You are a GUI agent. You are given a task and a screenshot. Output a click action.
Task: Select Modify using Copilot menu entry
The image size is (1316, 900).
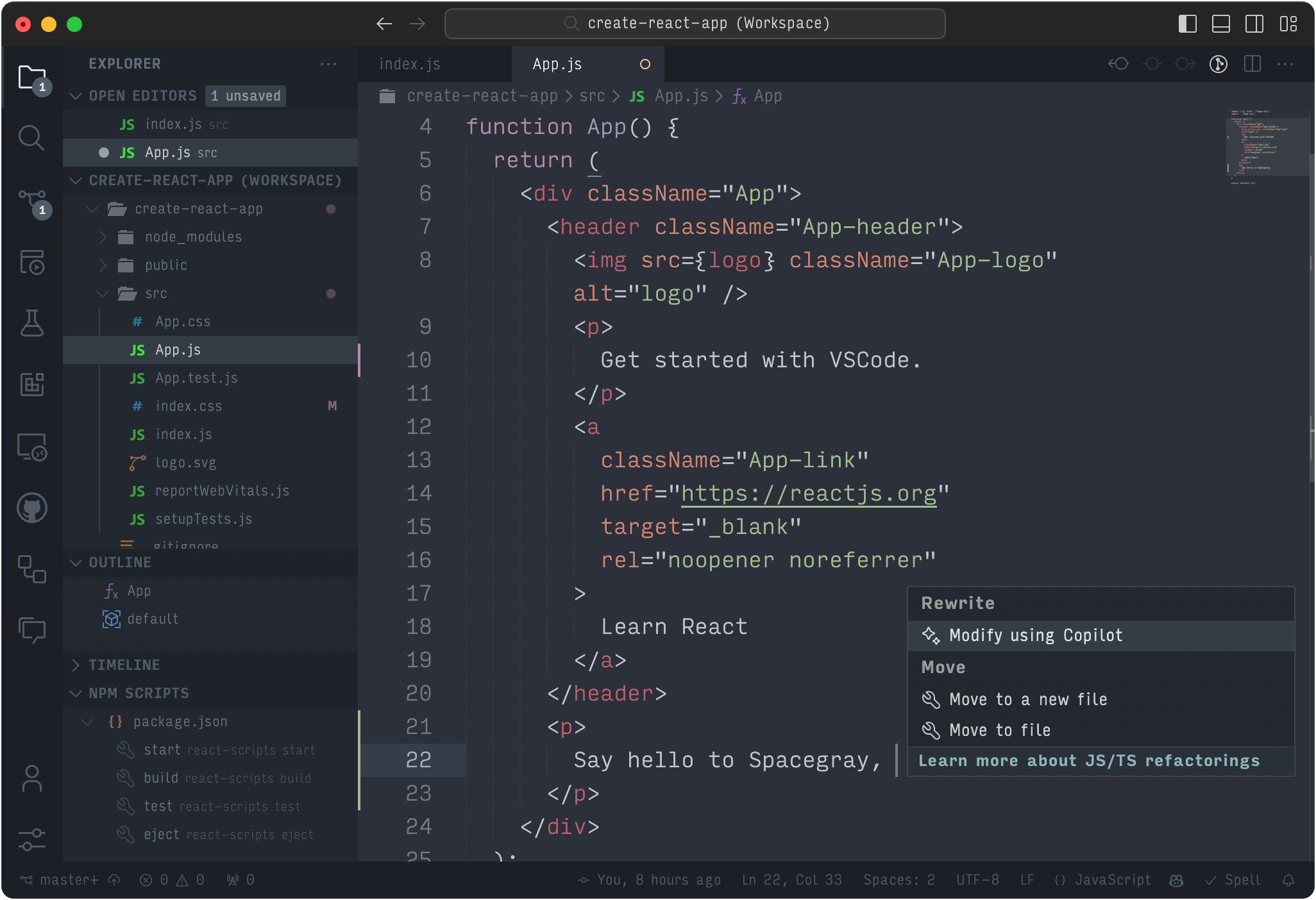[1036, 635]
